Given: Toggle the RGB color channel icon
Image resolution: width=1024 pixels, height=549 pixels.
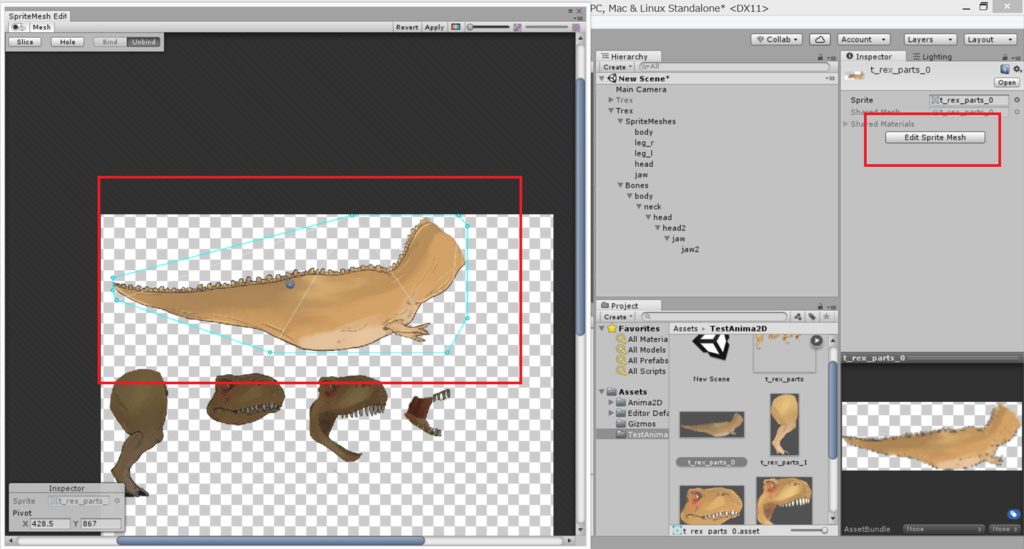Looking at the screenshot, I should click(456, 27).
